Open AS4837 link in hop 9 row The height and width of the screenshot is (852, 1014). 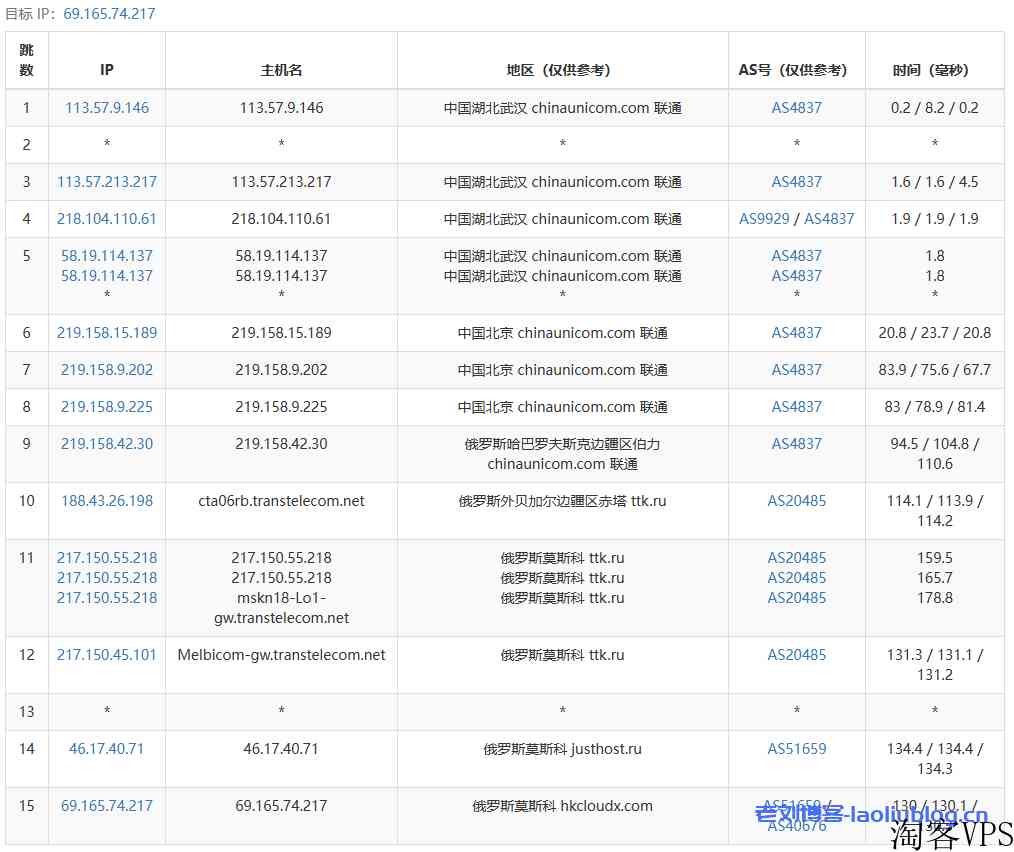[x=797, y=443]
